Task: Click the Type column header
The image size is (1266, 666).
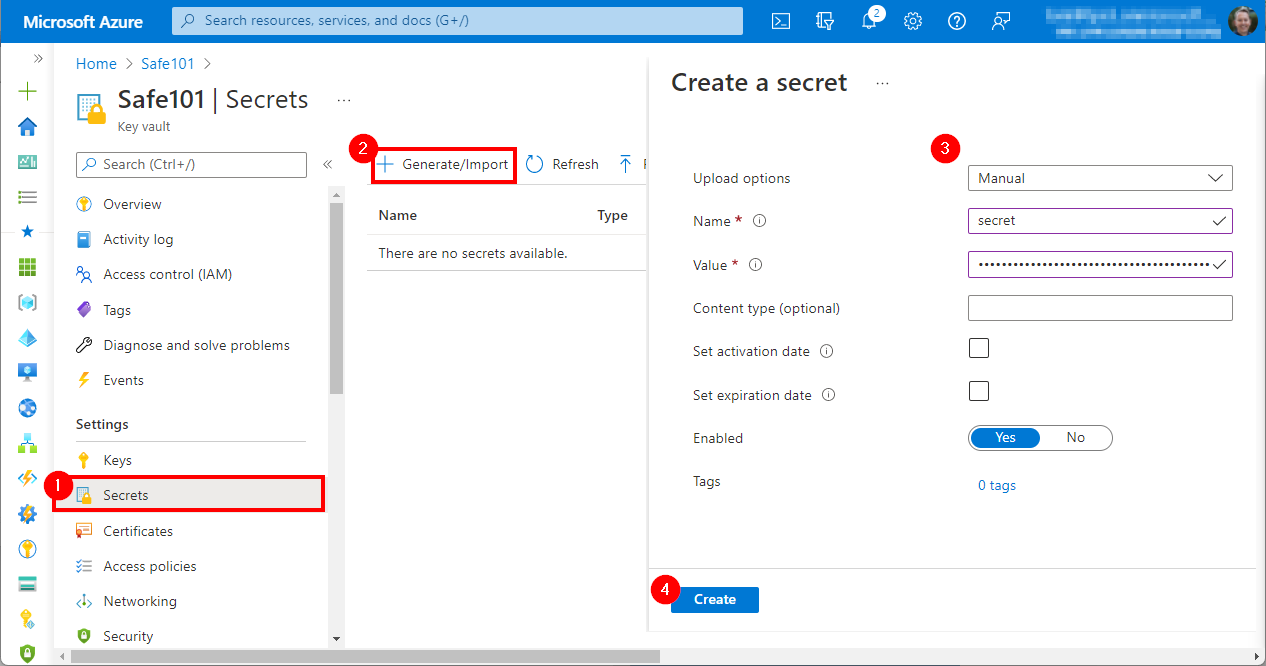Action: click(612, 215)
